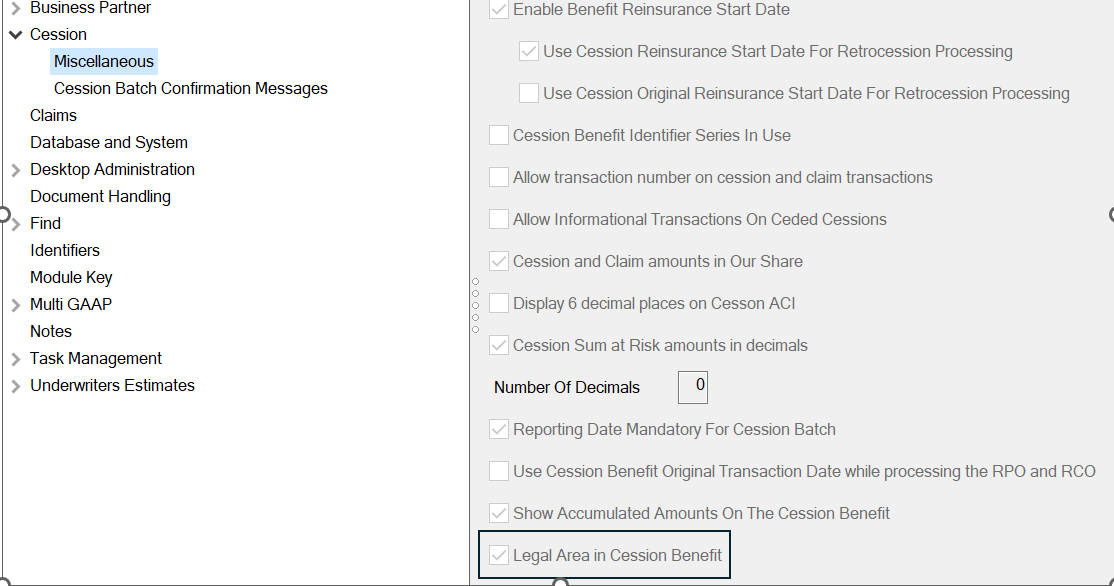Toggle Display 6 decimal places checkbox
Screen dimensions: 1114x586
point(499,303)
